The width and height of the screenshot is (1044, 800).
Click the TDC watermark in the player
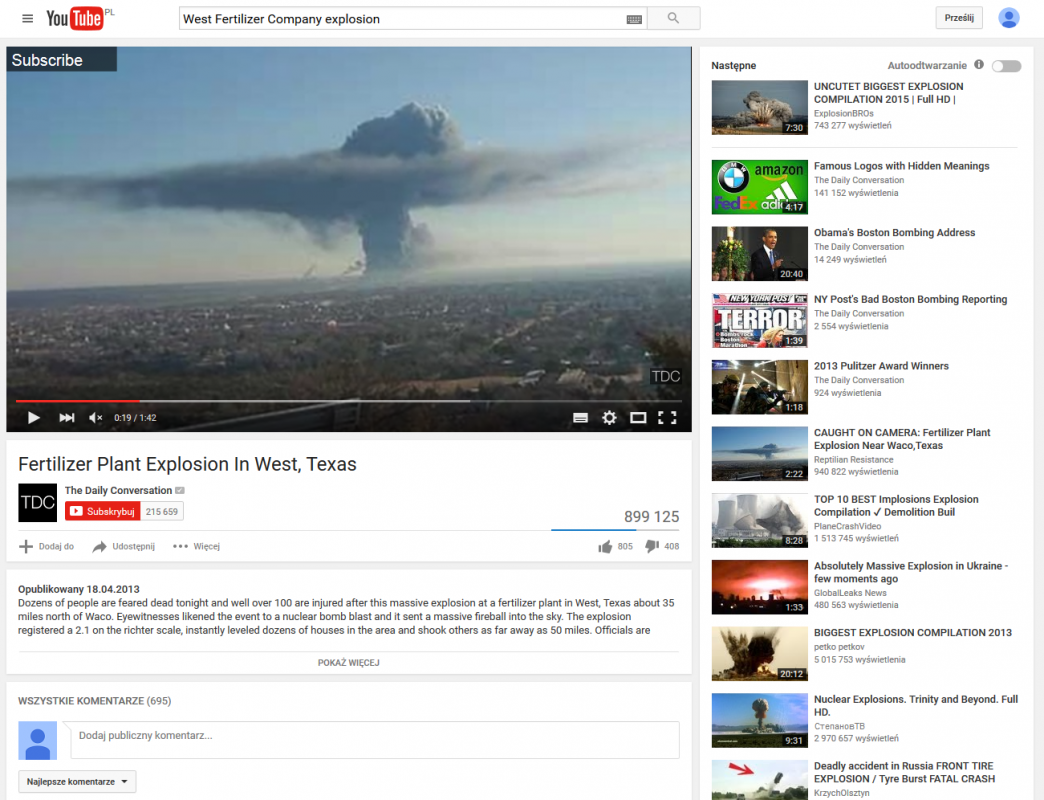(x=665, y=377)
